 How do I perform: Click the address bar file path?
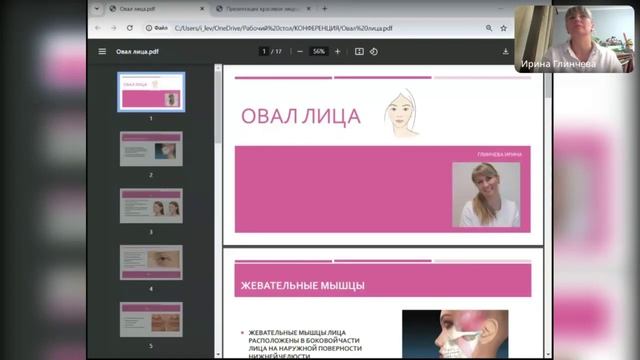pyautogui.click(x=284, y=28)
